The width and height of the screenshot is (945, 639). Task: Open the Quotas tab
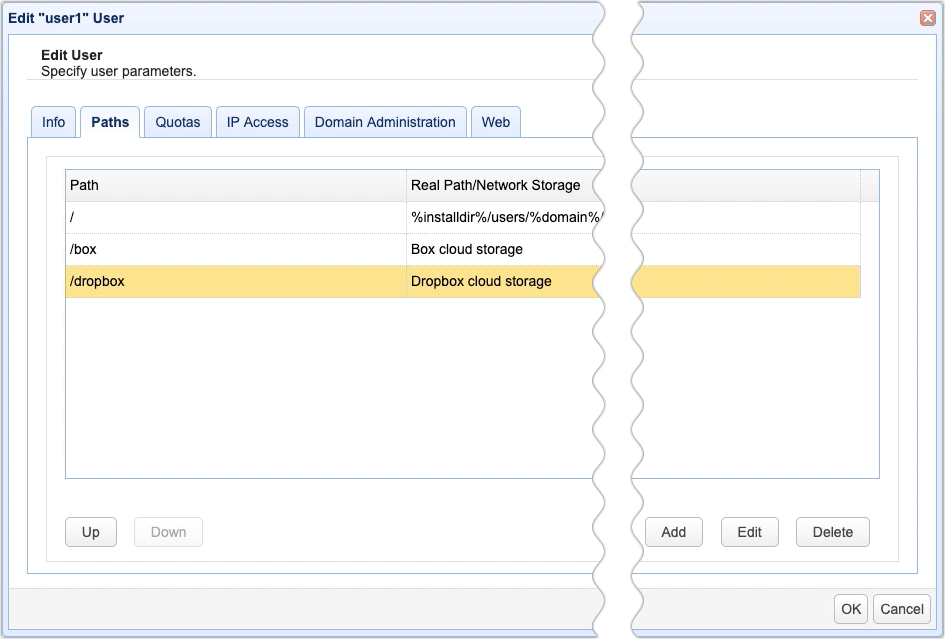point(177,121)
